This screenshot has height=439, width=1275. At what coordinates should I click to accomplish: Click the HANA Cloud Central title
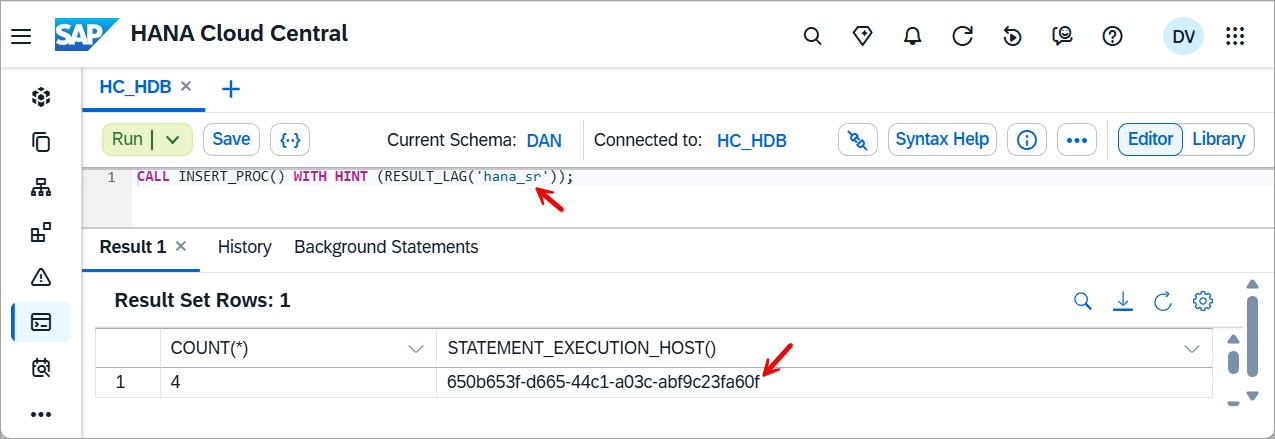[239, 33]
